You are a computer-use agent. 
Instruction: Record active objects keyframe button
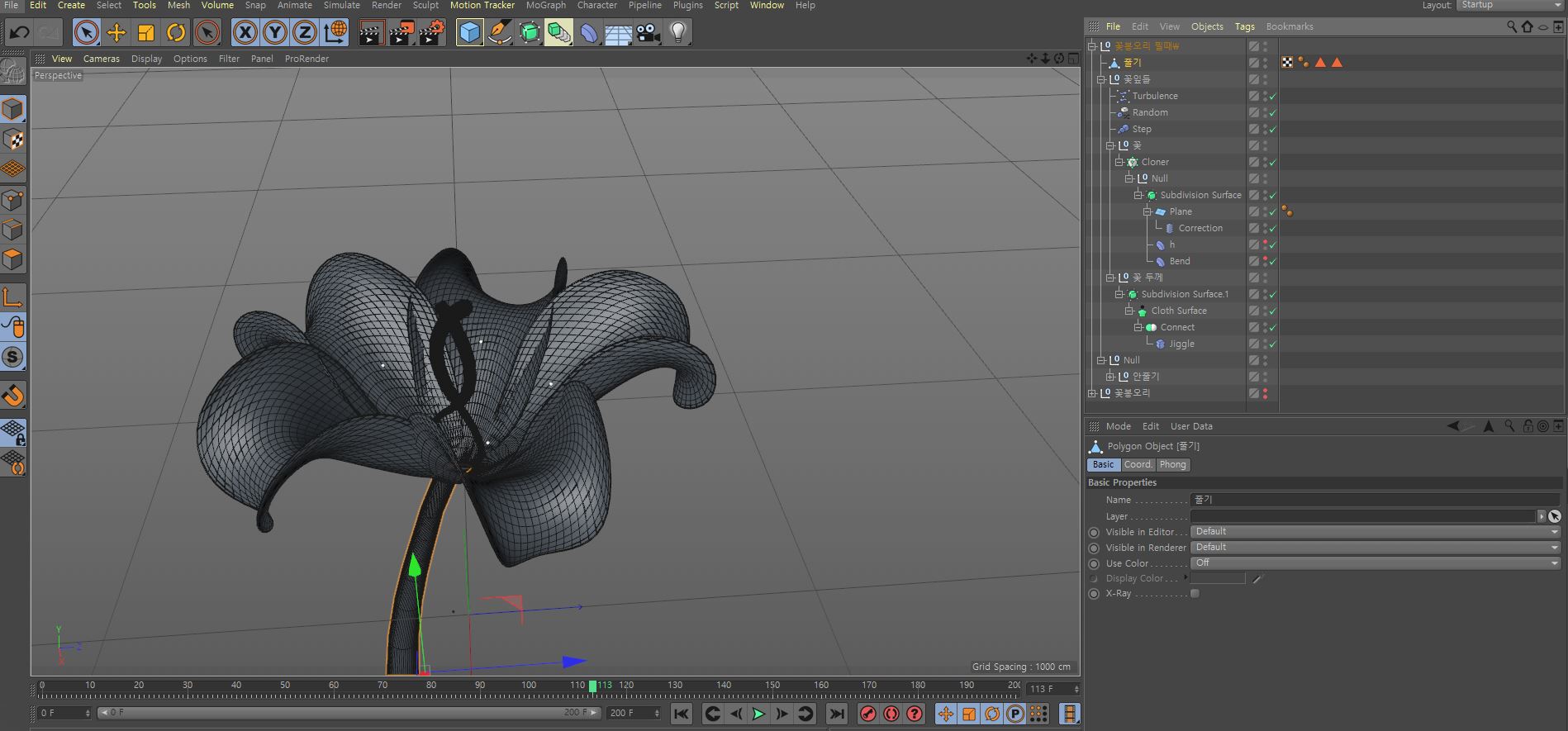tap(867, 714)
